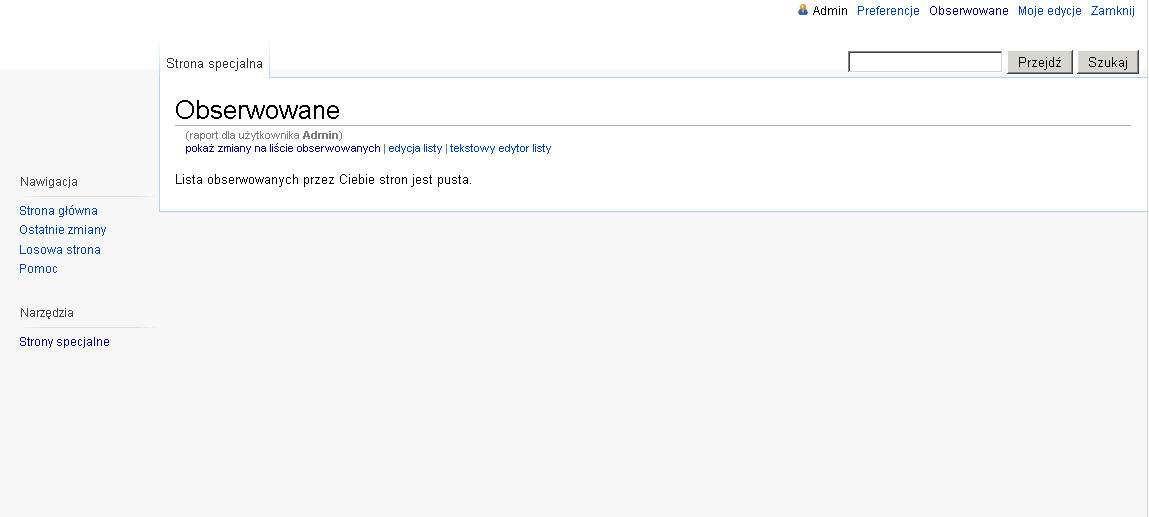Click the bold Admin name in the report line
1149x517 pixels.
321,135
